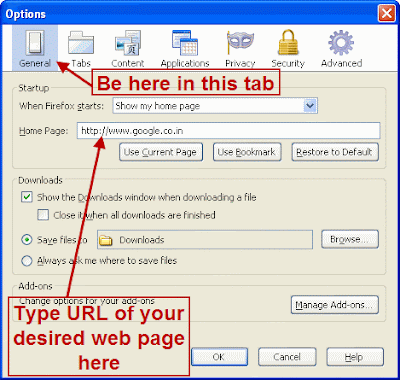This screenshot has height=380, width=400.
Task: Open the General settings panel icon
Action: click(x=35, y=42)
